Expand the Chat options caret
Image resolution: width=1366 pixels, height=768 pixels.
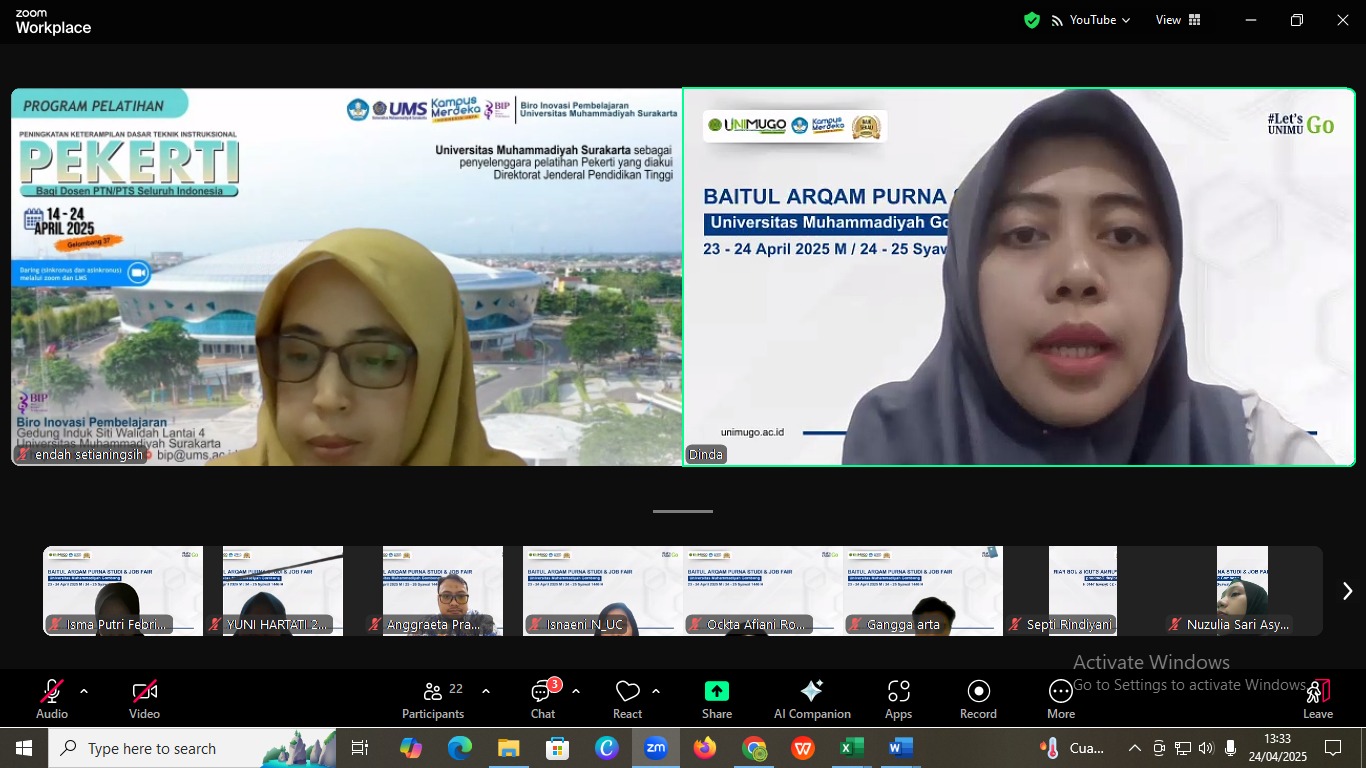click(576, 691)
